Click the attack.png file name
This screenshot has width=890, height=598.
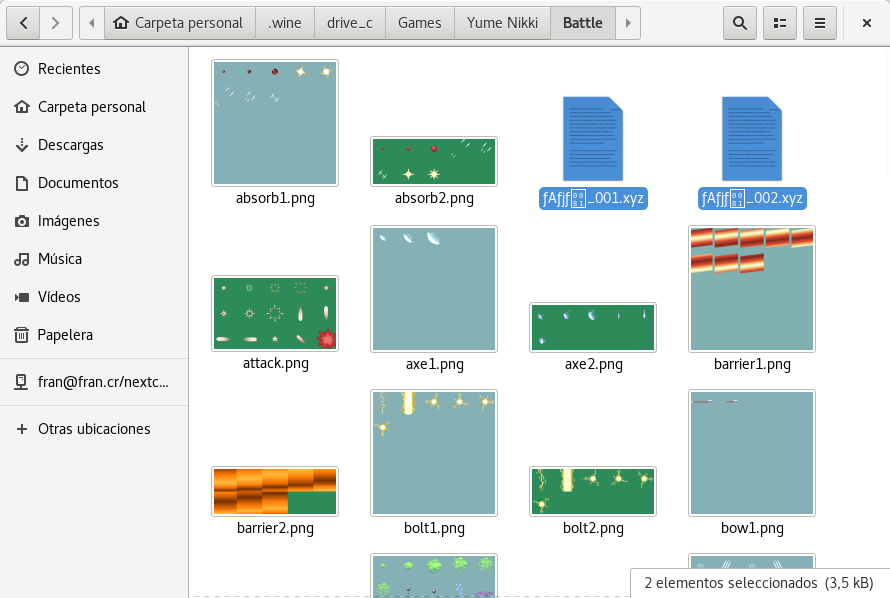pyautogui.click(x=276, y=363)
